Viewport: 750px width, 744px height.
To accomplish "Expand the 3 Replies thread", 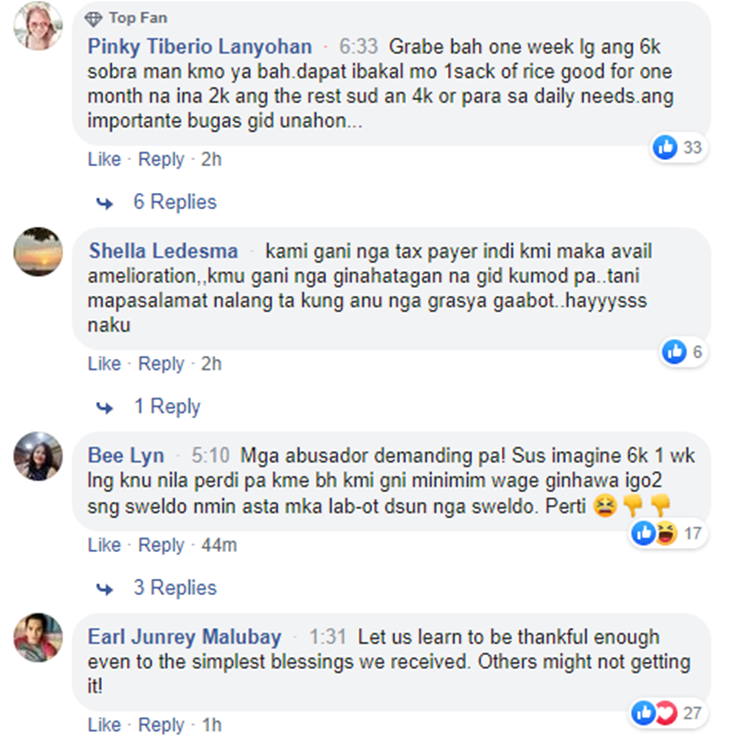I will click(175, 588).
